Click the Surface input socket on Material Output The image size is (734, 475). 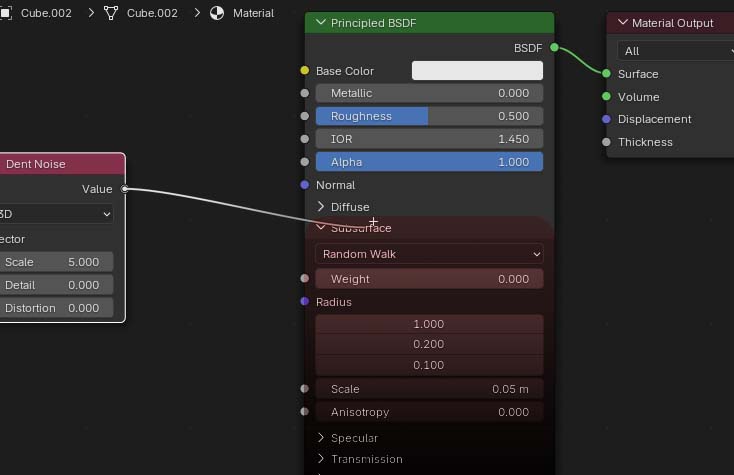point(606,73)
